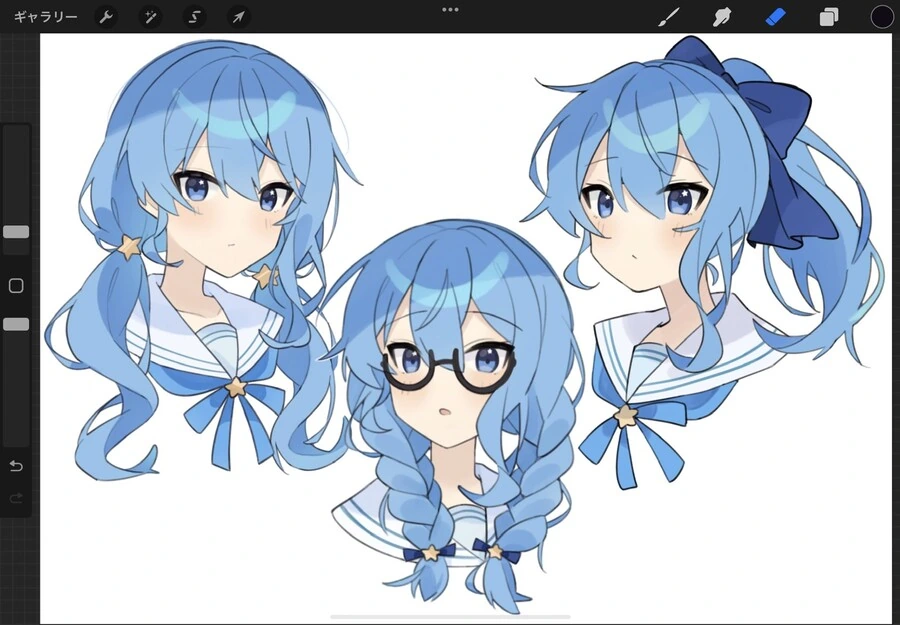Viewport: 900px width, 625px height.
Task: Click the dimmed Redo arrow
Action: (x=16, y=498)
